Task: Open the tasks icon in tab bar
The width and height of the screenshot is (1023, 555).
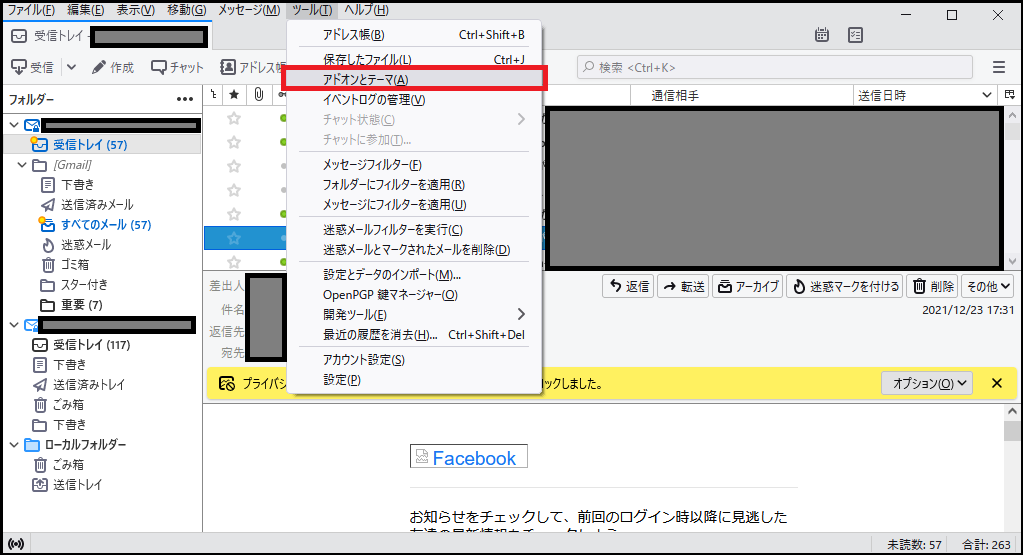Action: [855, 35]
